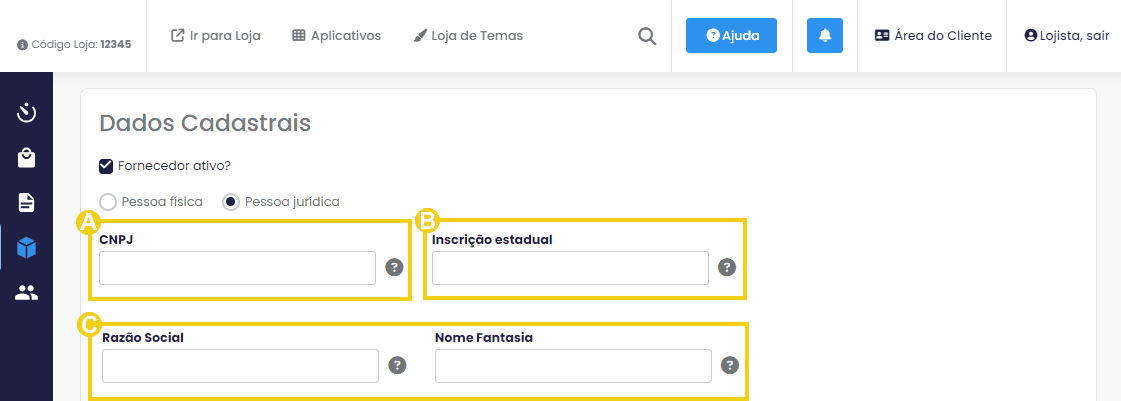
Task: Click the Ir para Loja link
Action: tap(216, 36)
